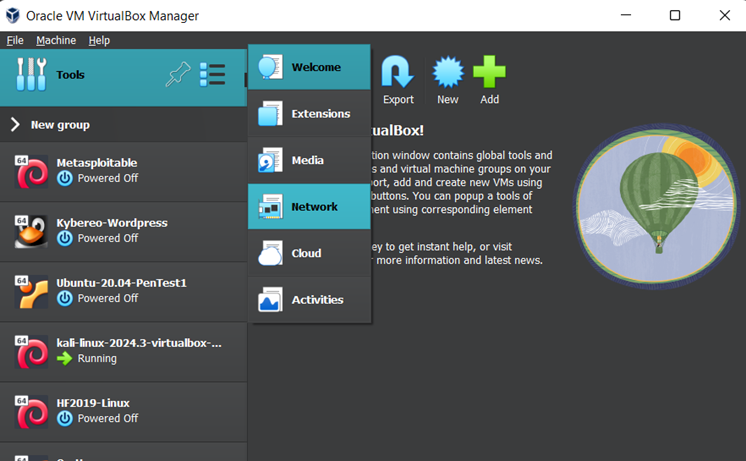Image resolution: width=746 pixels, height=461 pixels.
Task: Click the Media disk icon
Action: [270, 160]
